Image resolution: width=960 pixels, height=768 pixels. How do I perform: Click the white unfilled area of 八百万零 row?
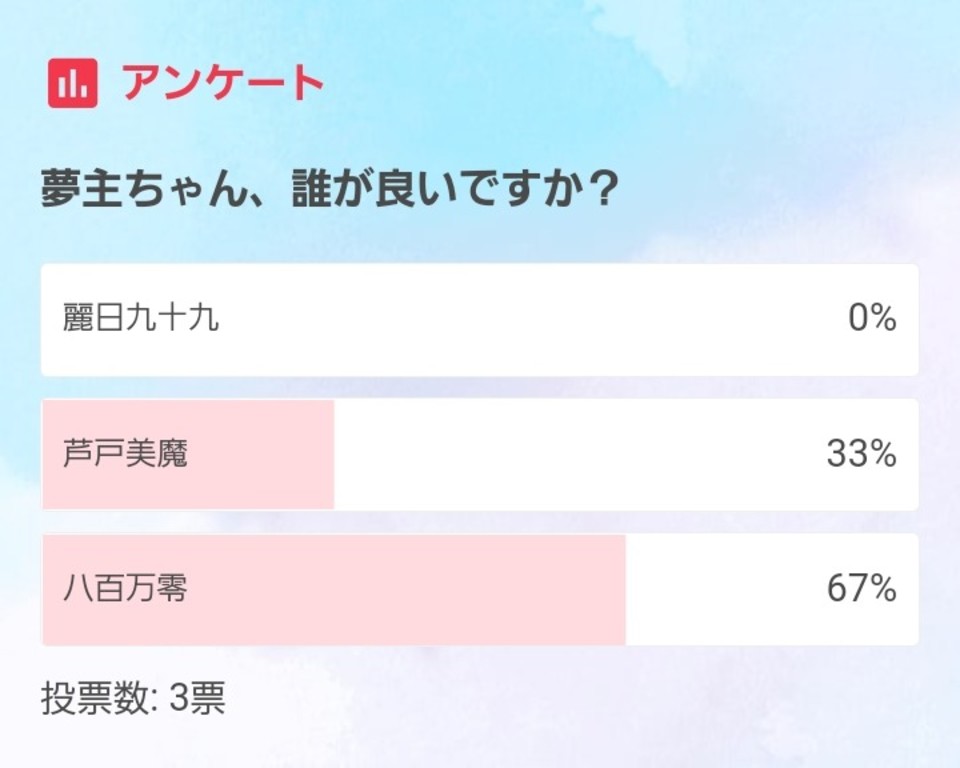(722, 589)
